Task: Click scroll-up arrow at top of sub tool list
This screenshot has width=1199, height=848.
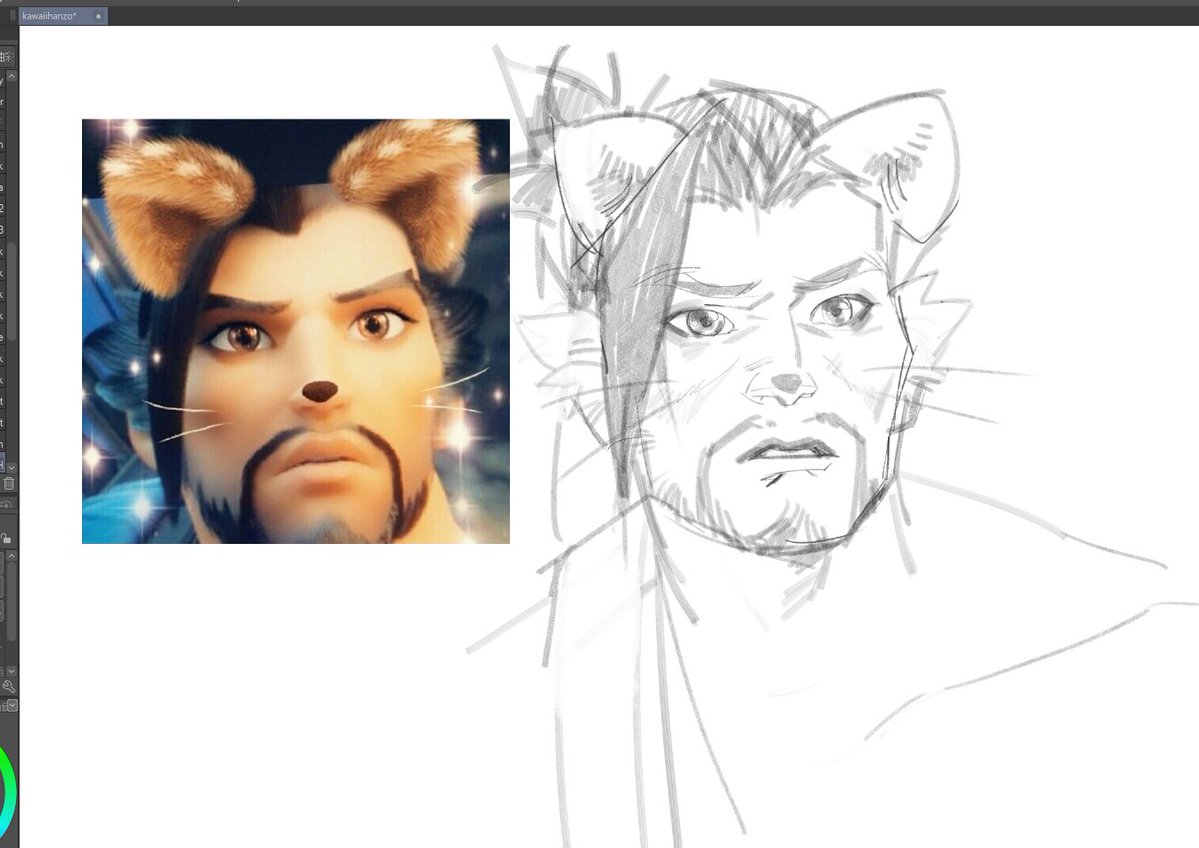Action: 11,77
